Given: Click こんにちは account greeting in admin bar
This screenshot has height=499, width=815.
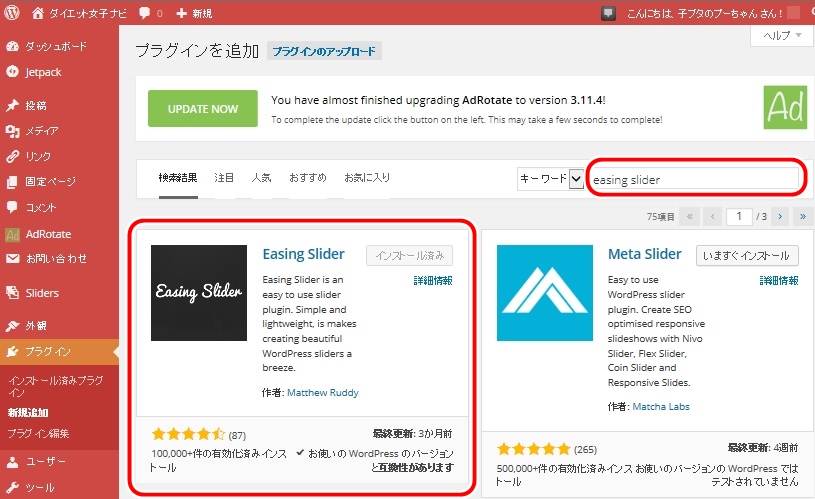Looking at the screenshot, I should 704,13.
